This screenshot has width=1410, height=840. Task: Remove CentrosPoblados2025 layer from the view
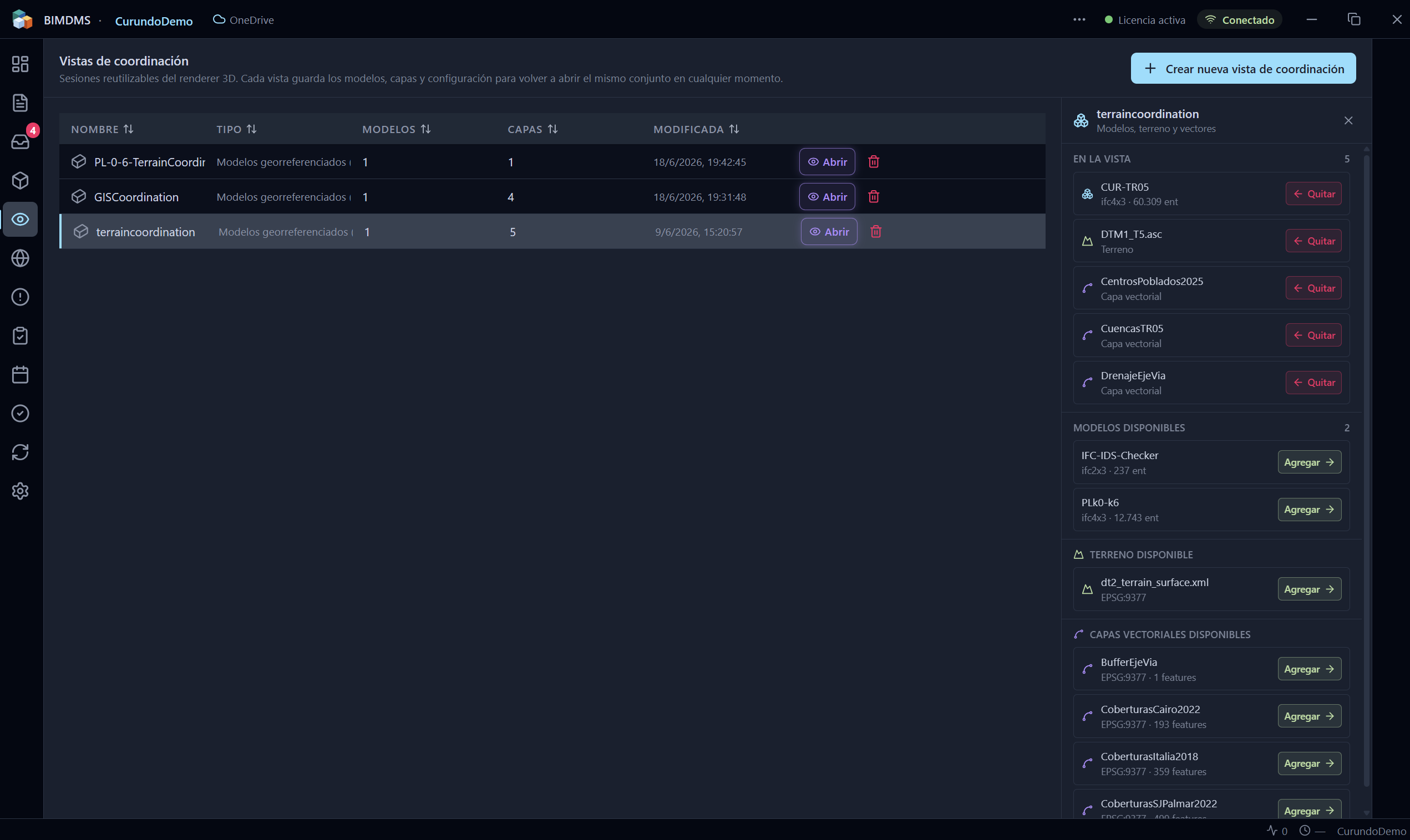click(x=1313, y=288)
